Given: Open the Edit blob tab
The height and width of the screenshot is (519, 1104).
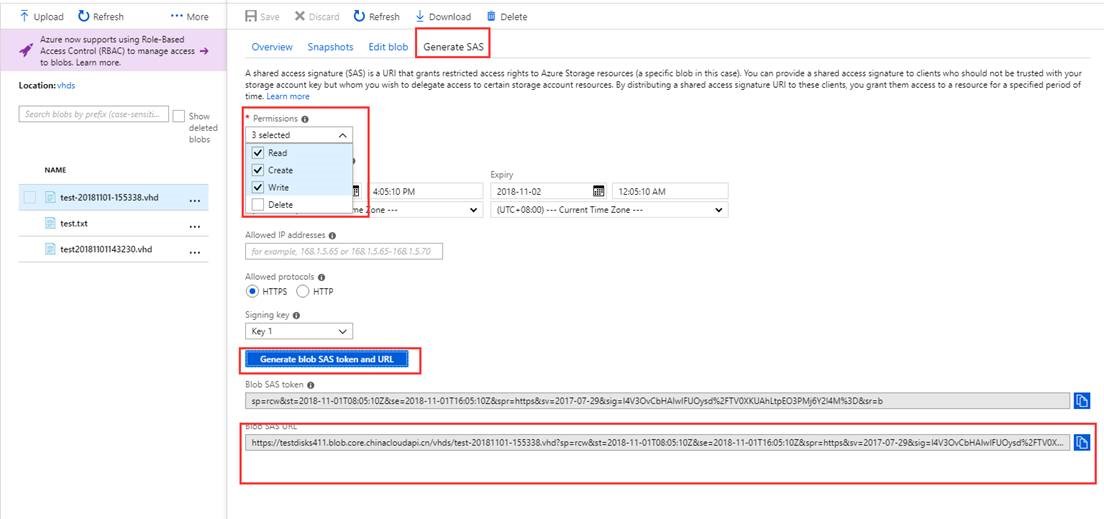Looking at the screenshot, I should tap(388, 47).
